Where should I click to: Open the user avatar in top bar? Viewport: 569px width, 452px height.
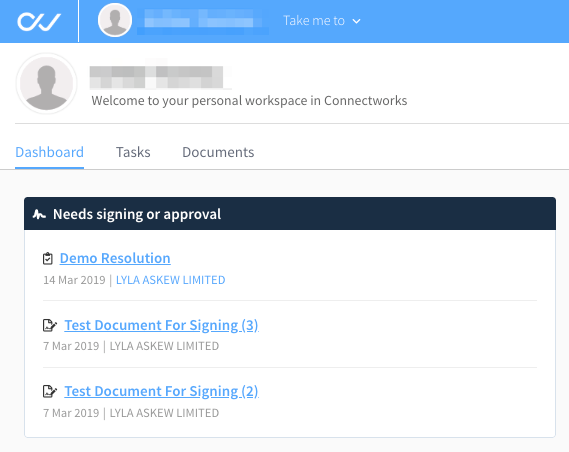(x=115, y=20)
